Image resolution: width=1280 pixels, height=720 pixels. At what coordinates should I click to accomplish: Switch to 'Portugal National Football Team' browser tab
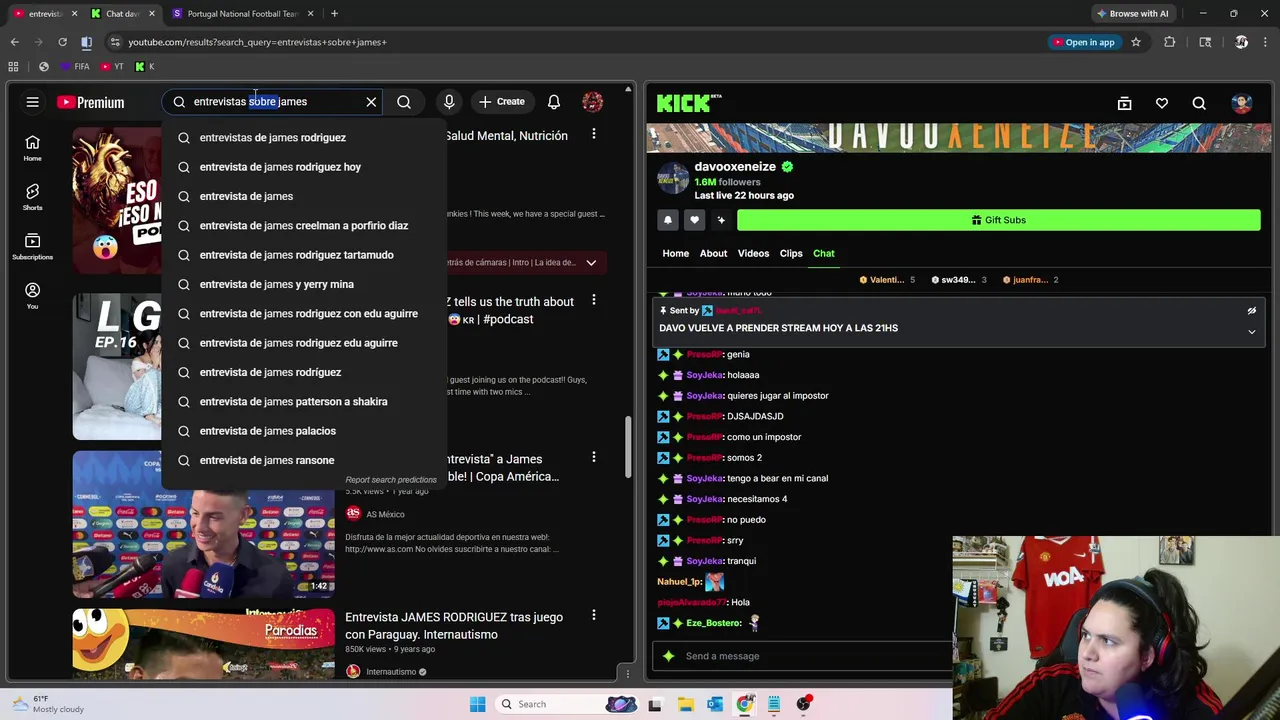click(243, 14)
